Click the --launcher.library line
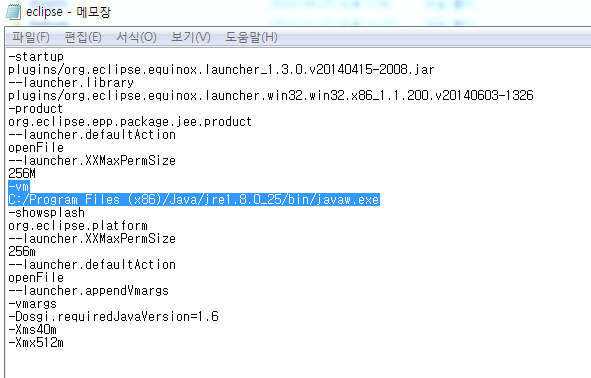This screenshot has width=591, height=378. click(71, 83)
